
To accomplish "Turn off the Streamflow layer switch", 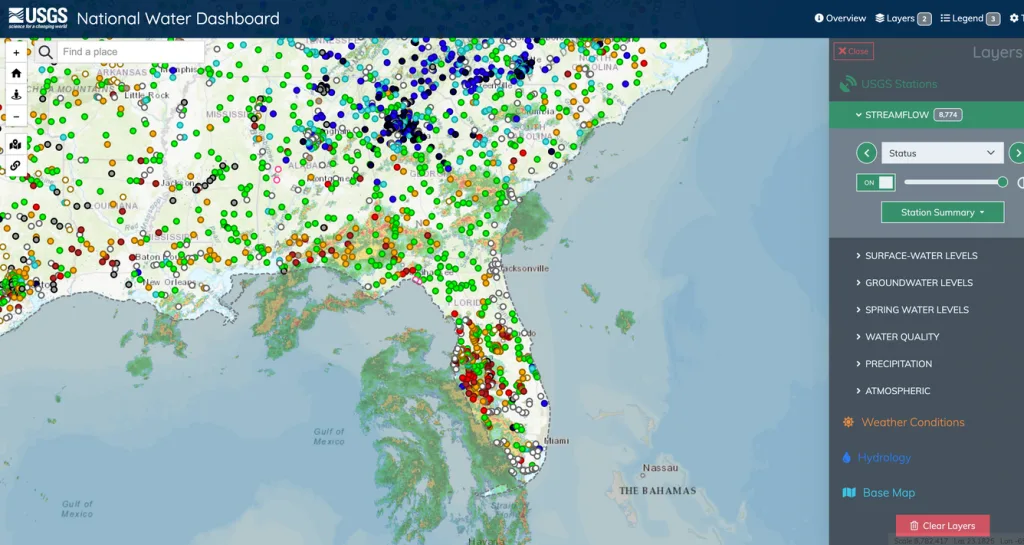I will coord(876,182).
